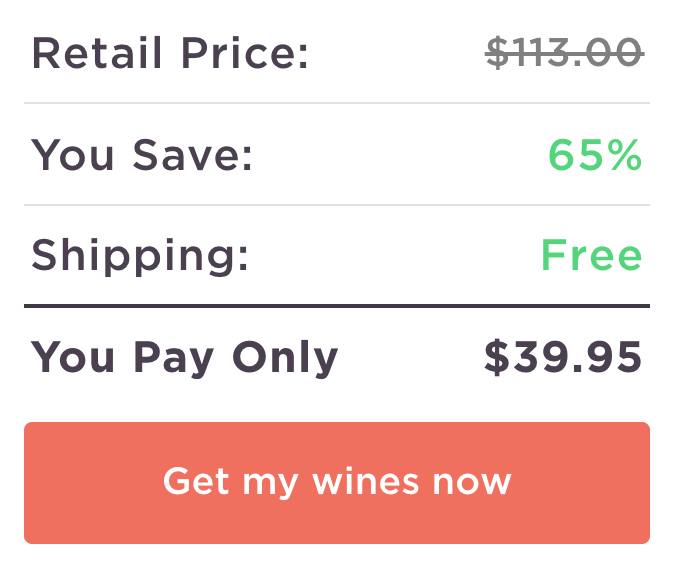Click the green "Free" shipping value

pos(591,256)
